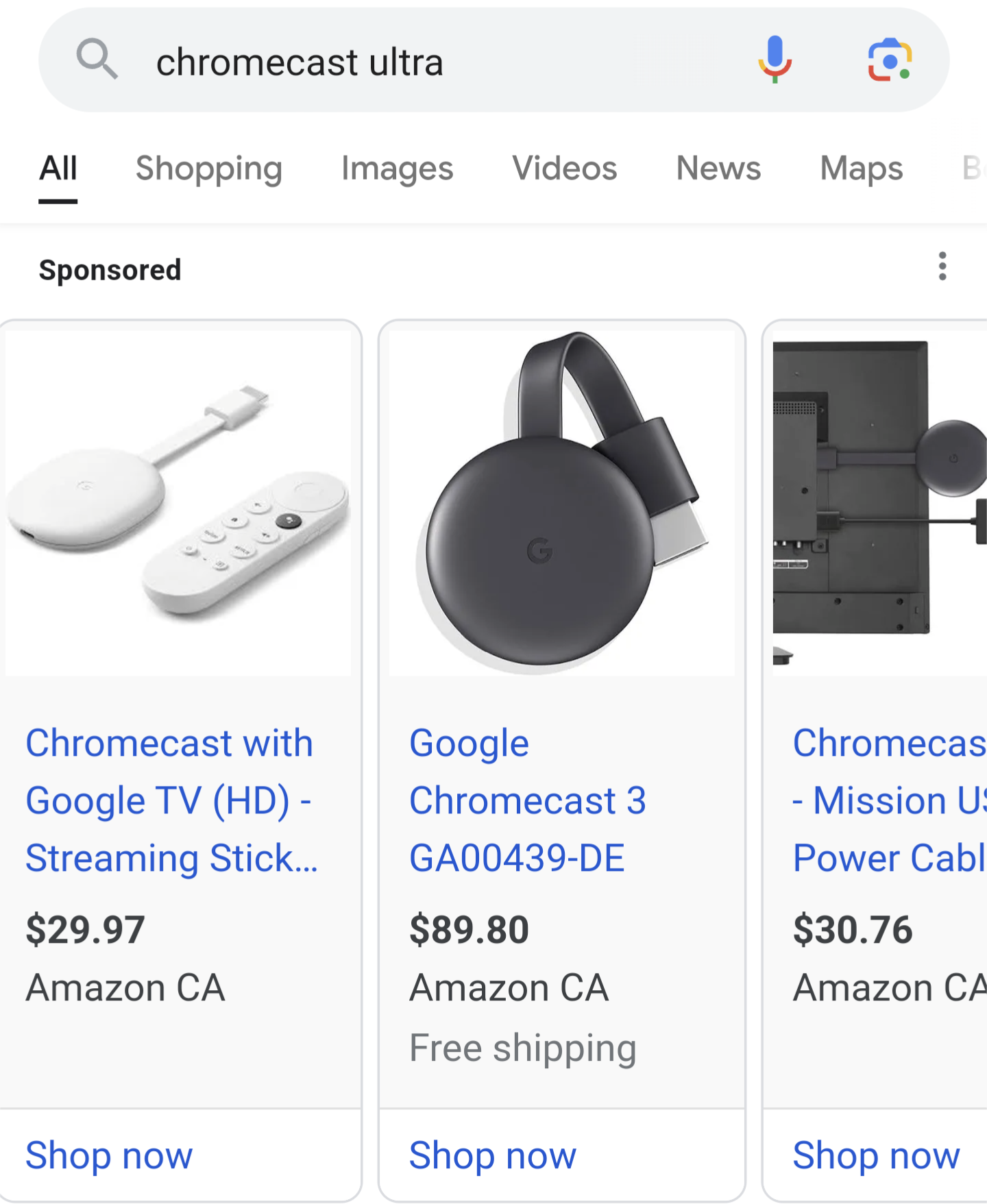Tap the magnifying glass search icon
The height and width of the screenshot is (1204, 987).
97,60
